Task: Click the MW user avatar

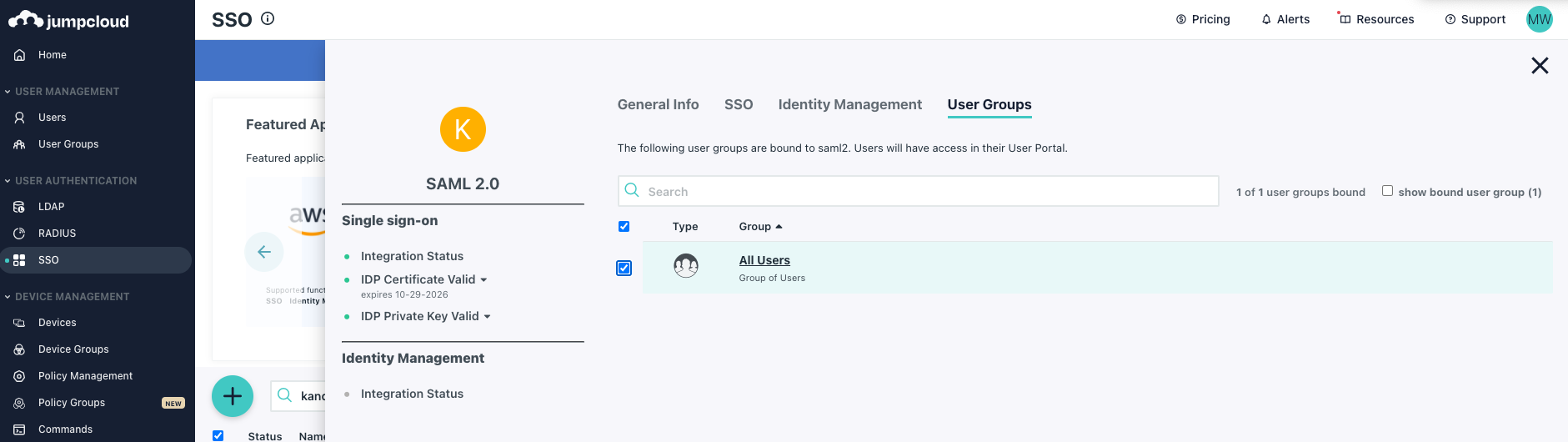Action: click(1539, 19)
